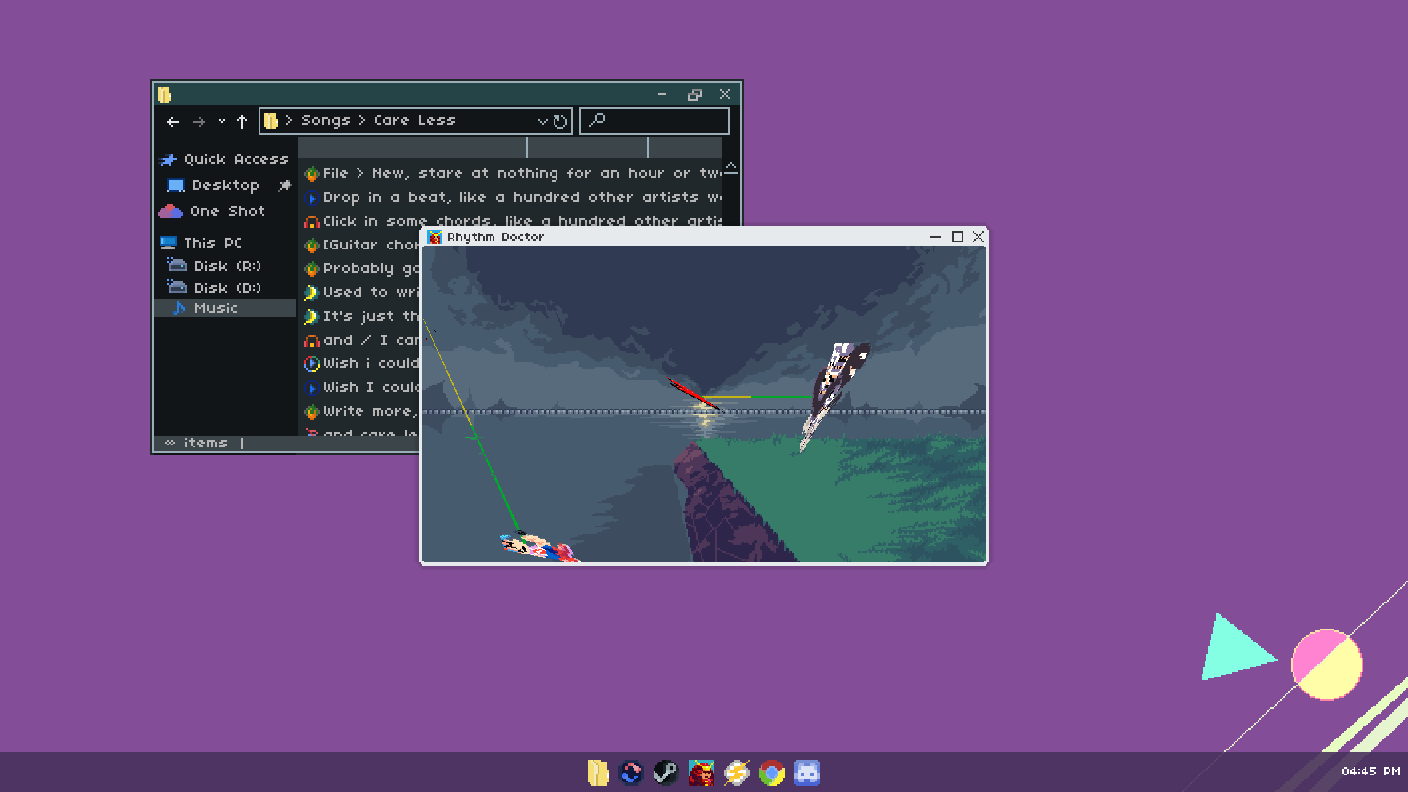Go back using the left arrow
Viewport: 1408px width, 792px height.
(x=173, y=121)
